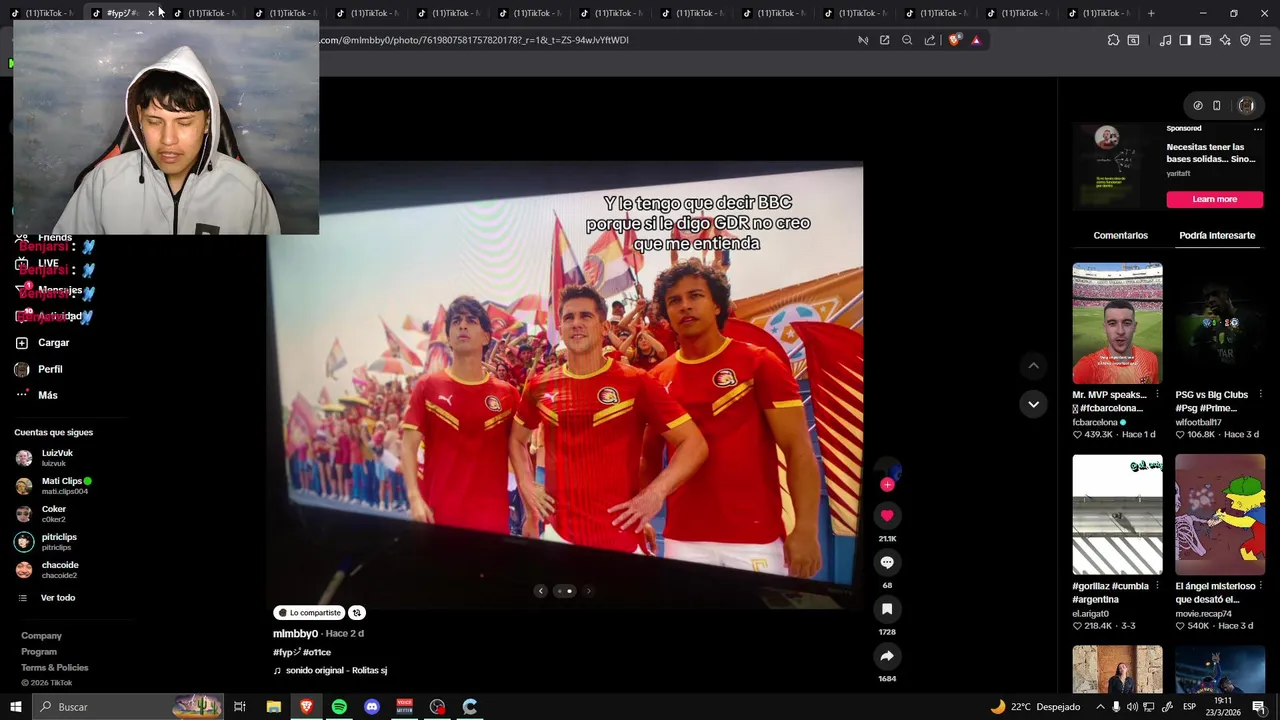This screenshot has height=720, width=1280.
Task: Click the #o11ce hashtag
Action: [317, 652]
